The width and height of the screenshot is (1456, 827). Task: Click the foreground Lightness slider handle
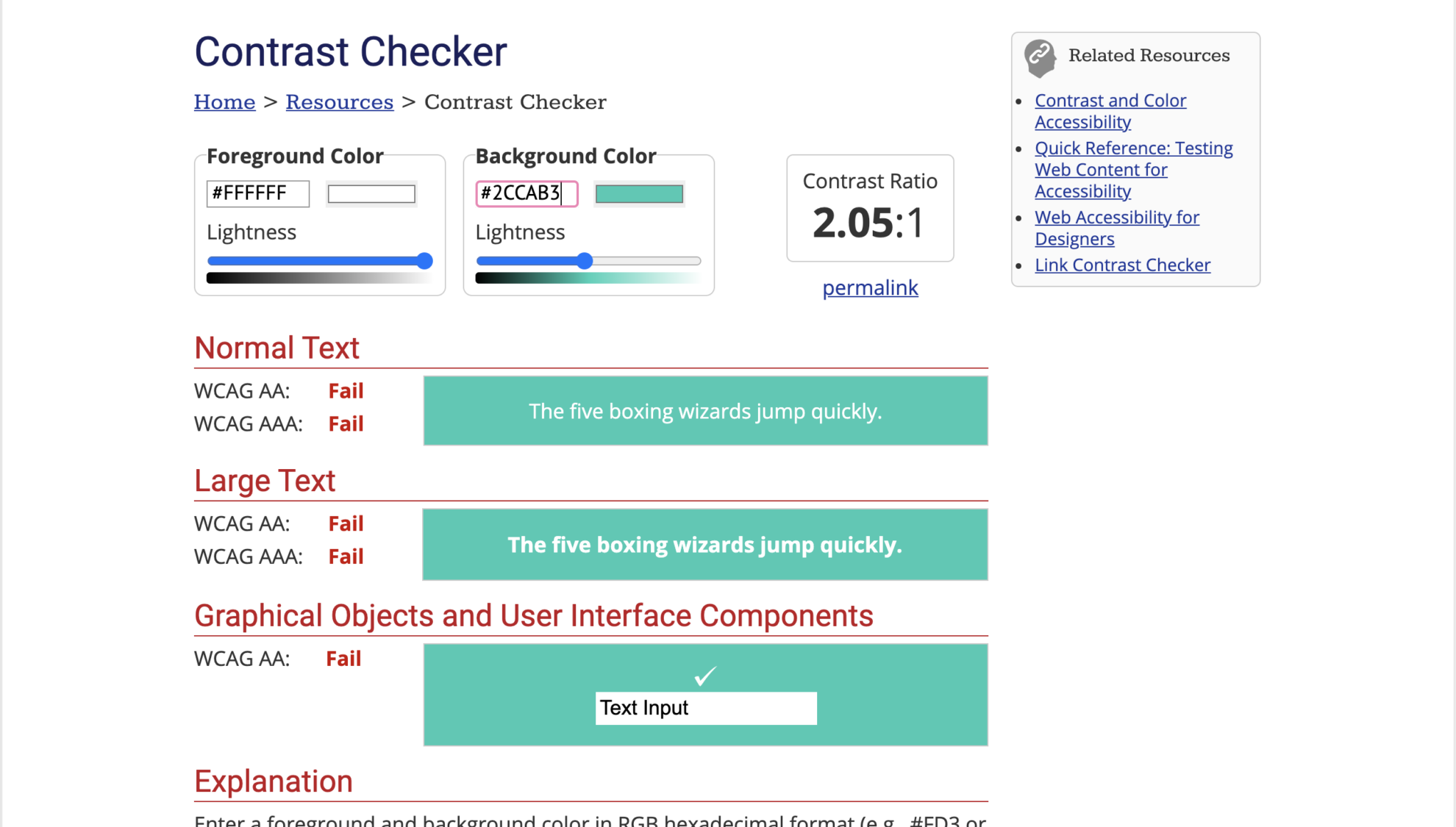tap(424, 261)
